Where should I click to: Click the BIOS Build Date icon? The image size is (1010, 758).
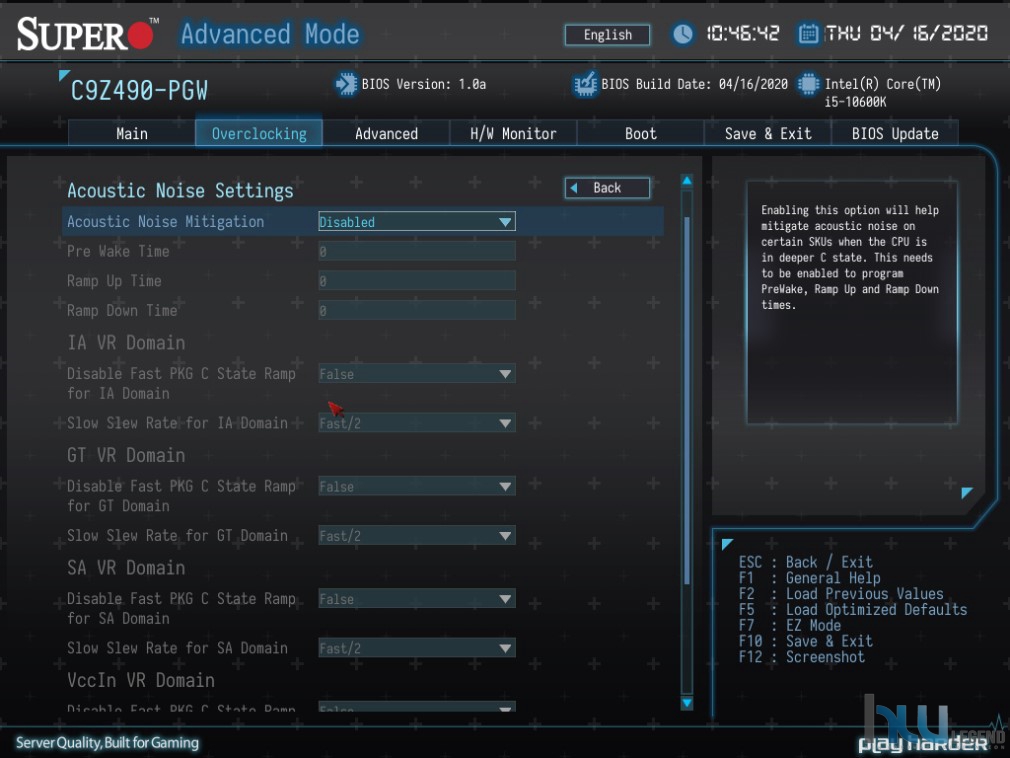click(585, 84)
